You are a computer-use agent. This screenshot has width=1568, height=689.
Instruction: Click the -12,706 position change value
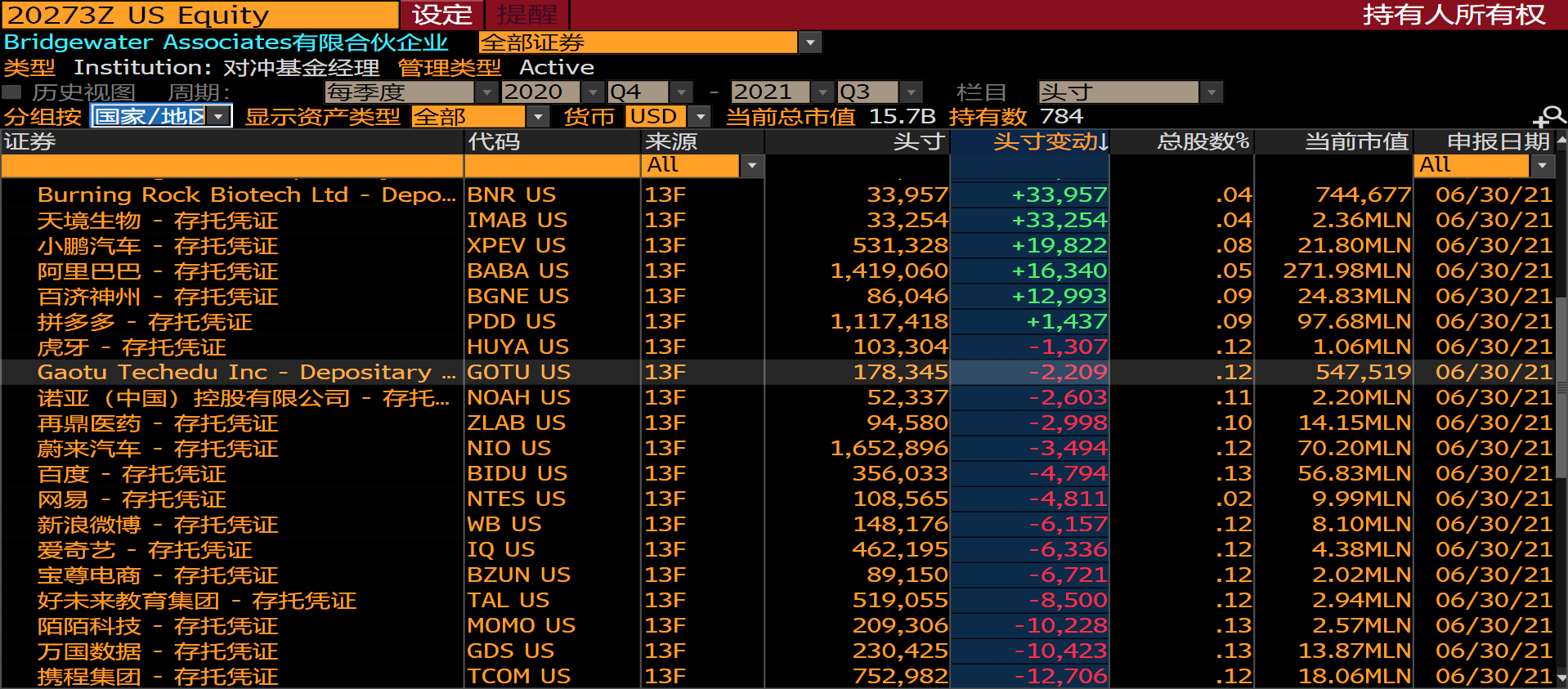pyautogui.click(x=1061, y=677)
